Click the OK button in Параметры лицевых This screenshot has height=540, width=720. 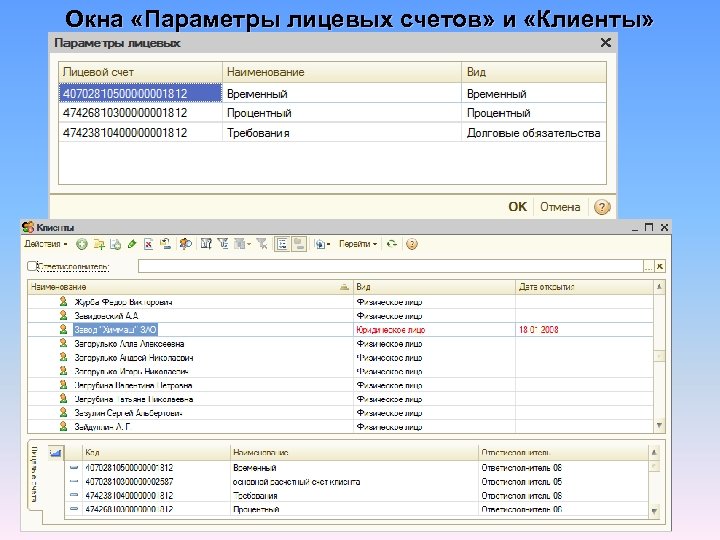pyautogui.click(x=518, y=207)
